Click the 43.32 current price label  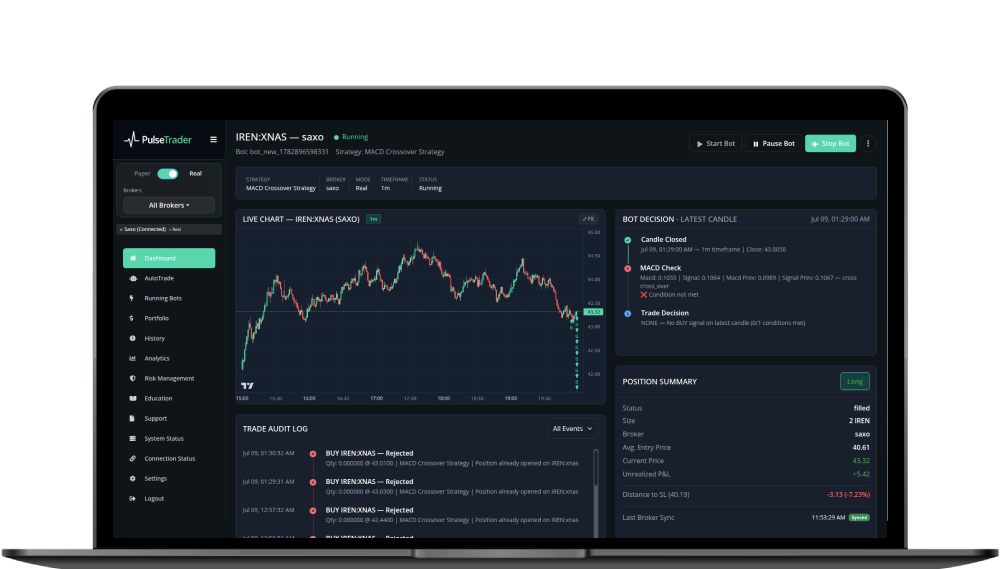coord(593,312)
